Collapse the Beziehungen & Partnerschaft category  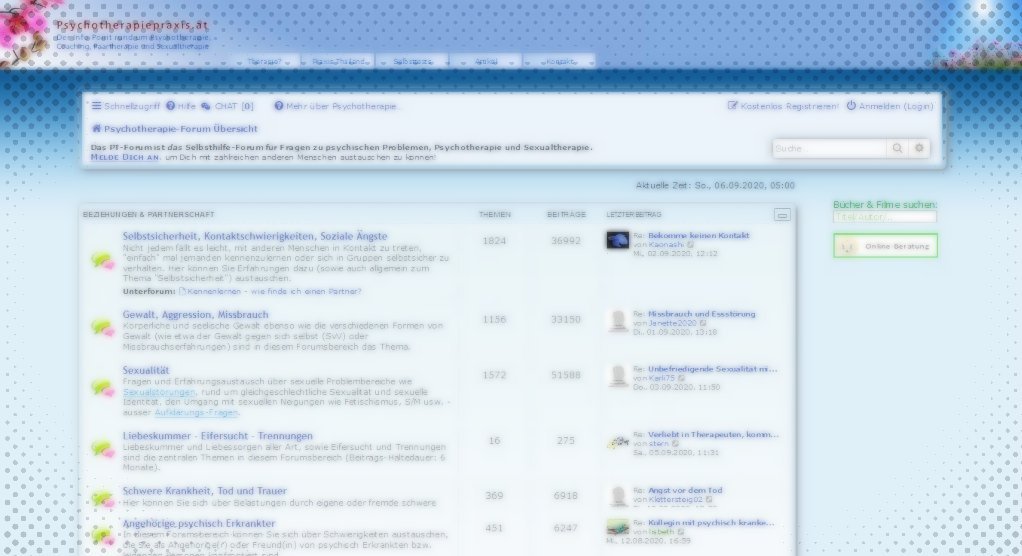pos(782,215)
